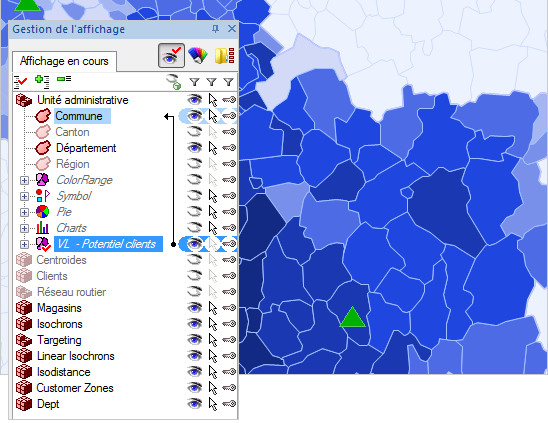Expand the ColorRange tree node
This screenshot has width=548, height=423.
[24, 180]
